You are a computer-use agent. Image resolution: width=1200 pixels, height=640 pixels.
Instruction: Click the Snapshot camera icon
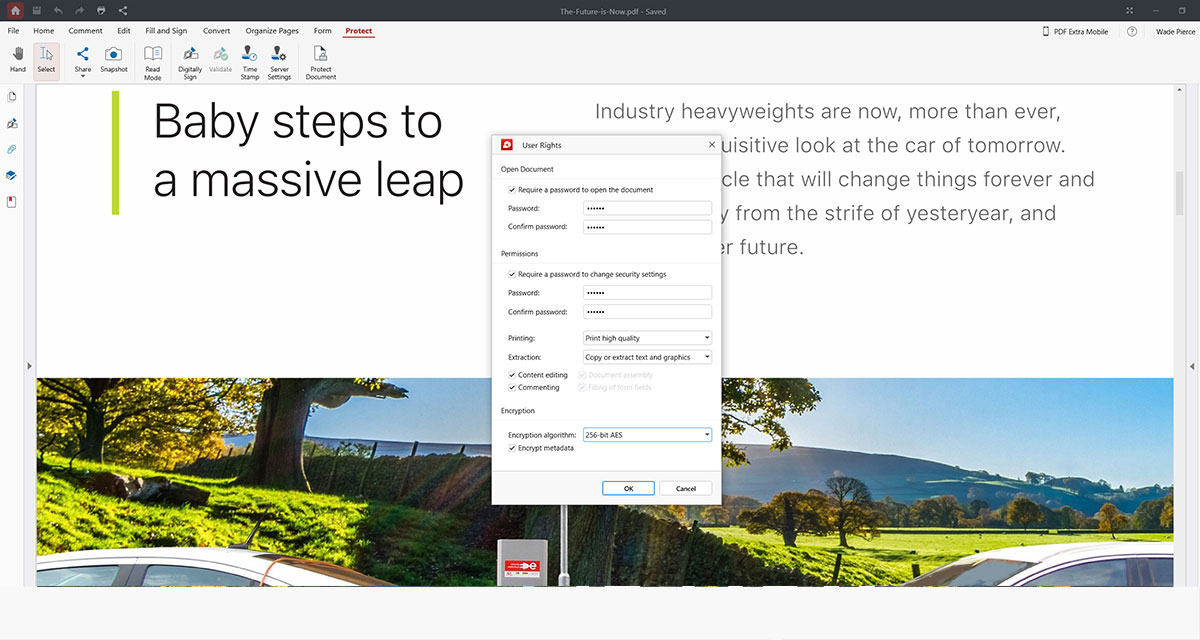pyautogui.click(x=114, y=56)
